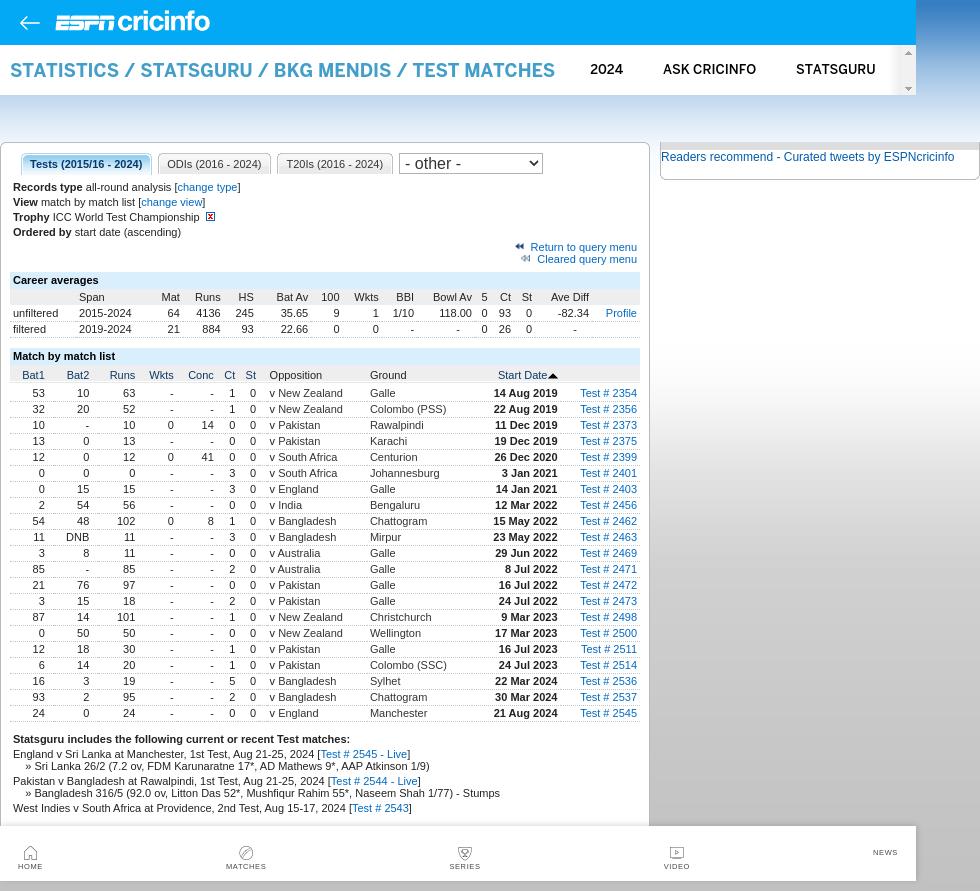Open scorecard Test # 2498
This screenshot has width=980, height=891.
(x=608, y=617)
